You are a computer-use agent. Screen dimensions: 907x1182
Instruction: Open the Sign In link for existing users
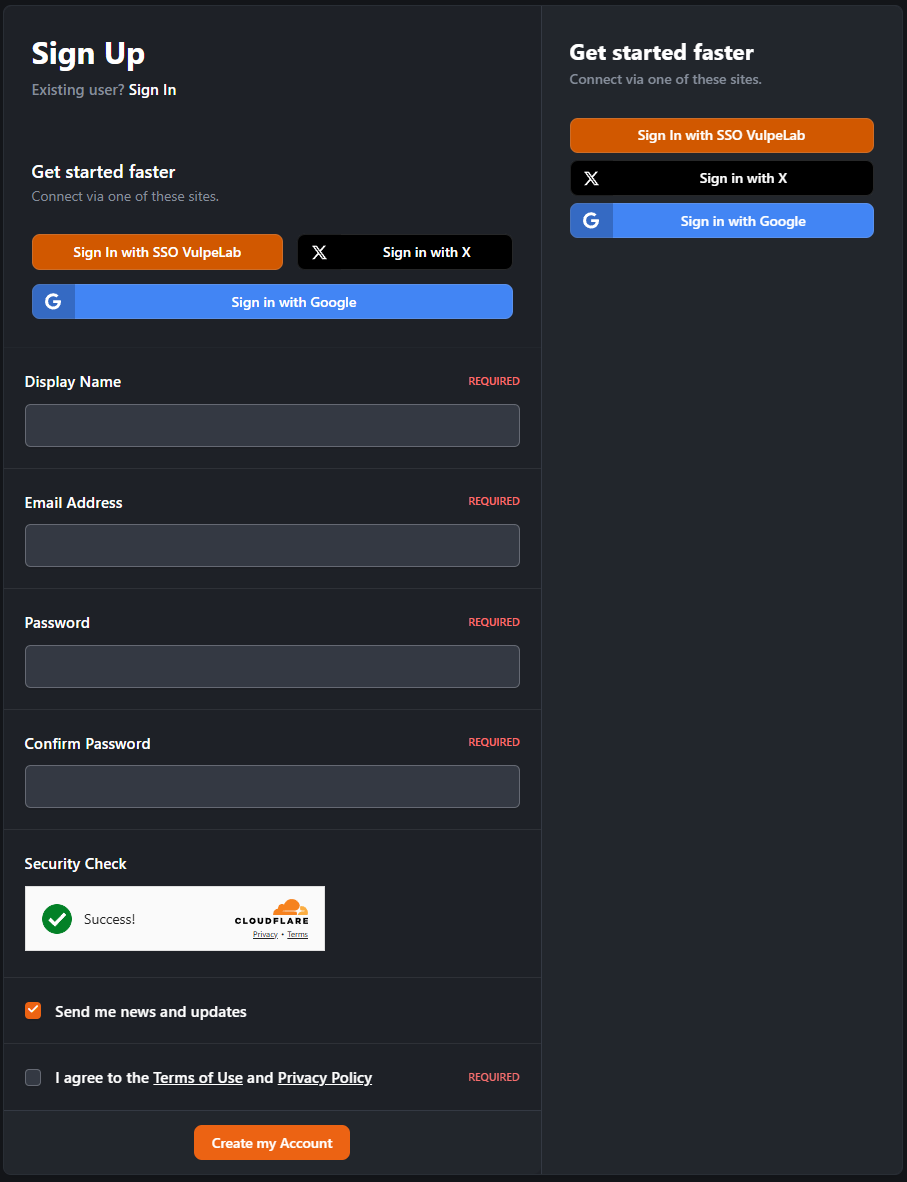point(152,90)
